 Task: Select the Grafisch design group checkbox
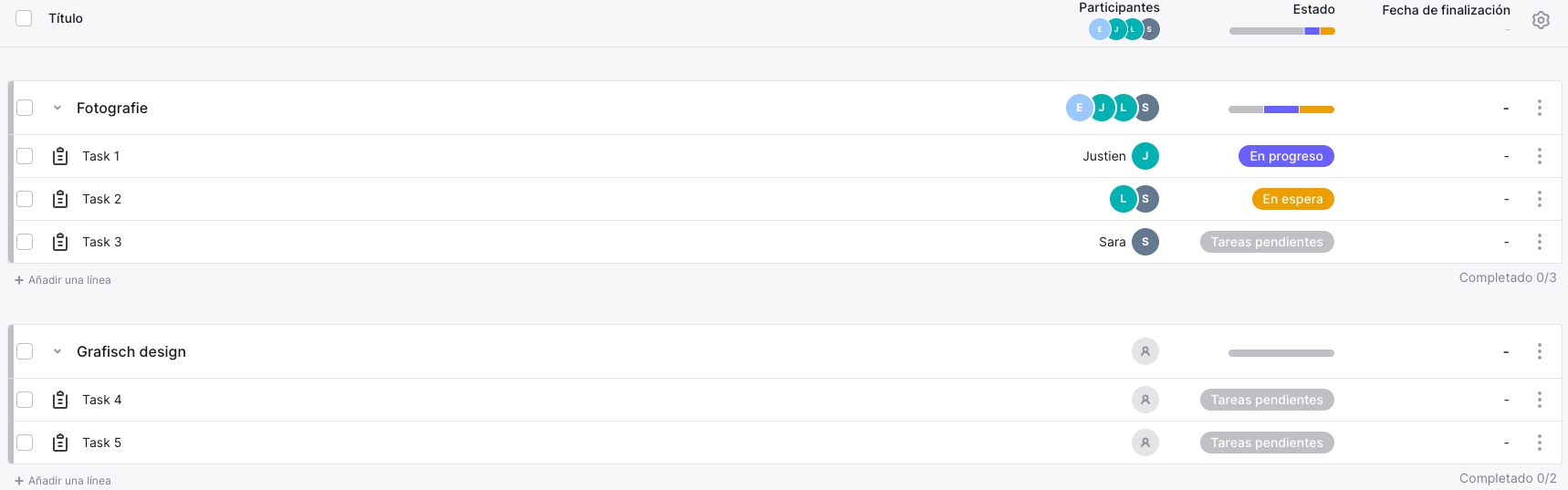click(25, 351)
